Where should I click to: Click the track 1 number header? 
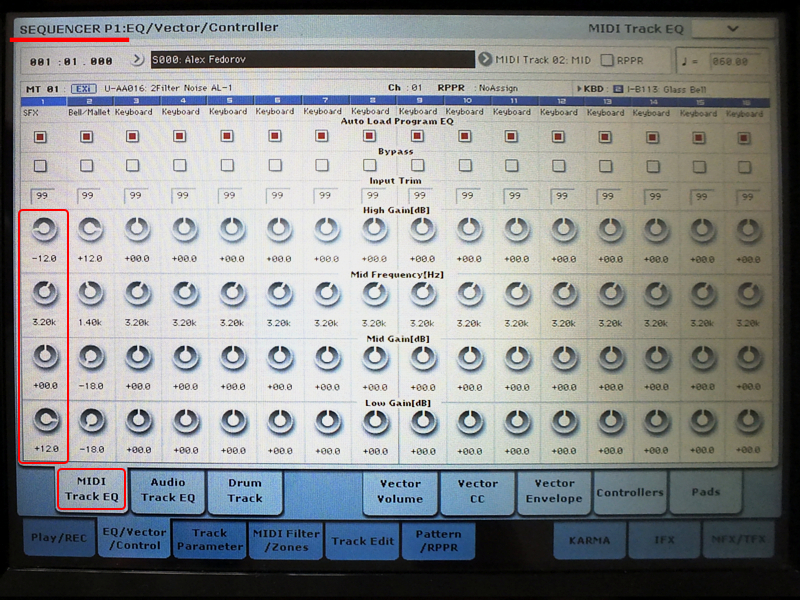[x=43, y=102]
